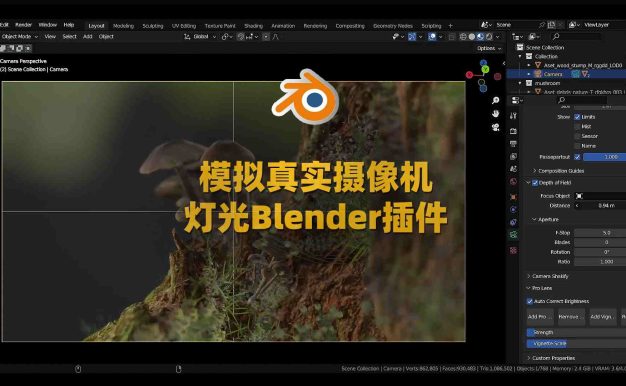The width and height of the screenshot is (626, 386).
Task: Adjust the Strength slider
Action: (x=576, y=332)
